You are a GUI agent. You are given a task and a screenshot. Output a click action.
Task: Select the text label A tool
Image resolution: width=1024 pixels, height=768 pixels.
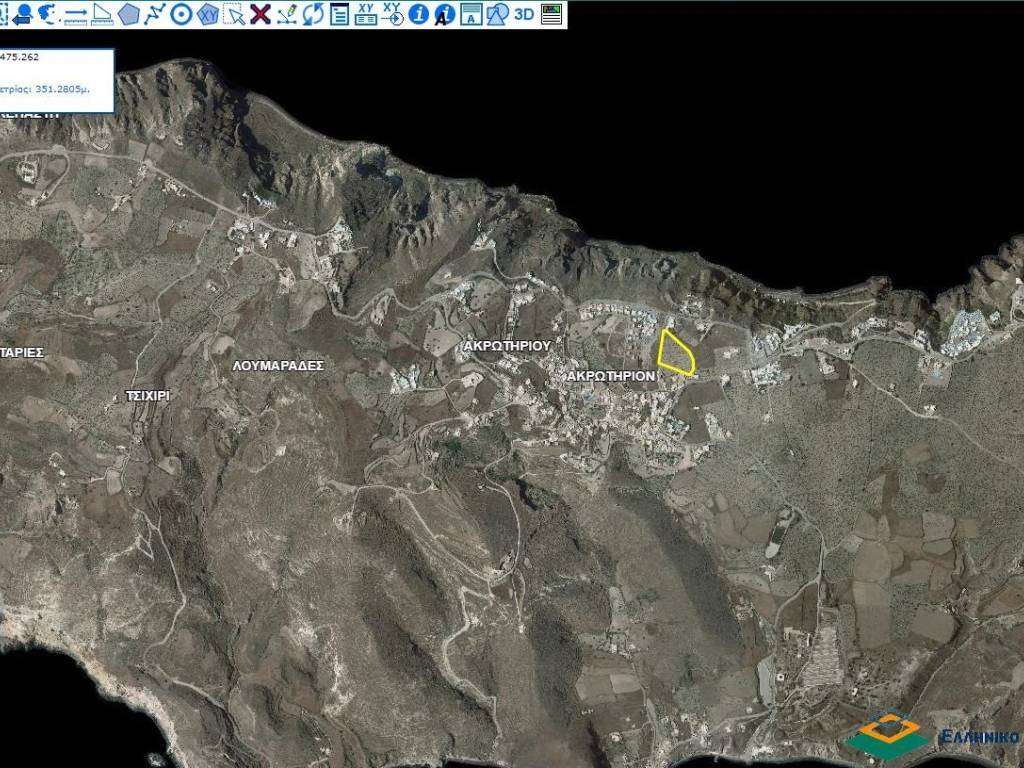pos(471,14)
